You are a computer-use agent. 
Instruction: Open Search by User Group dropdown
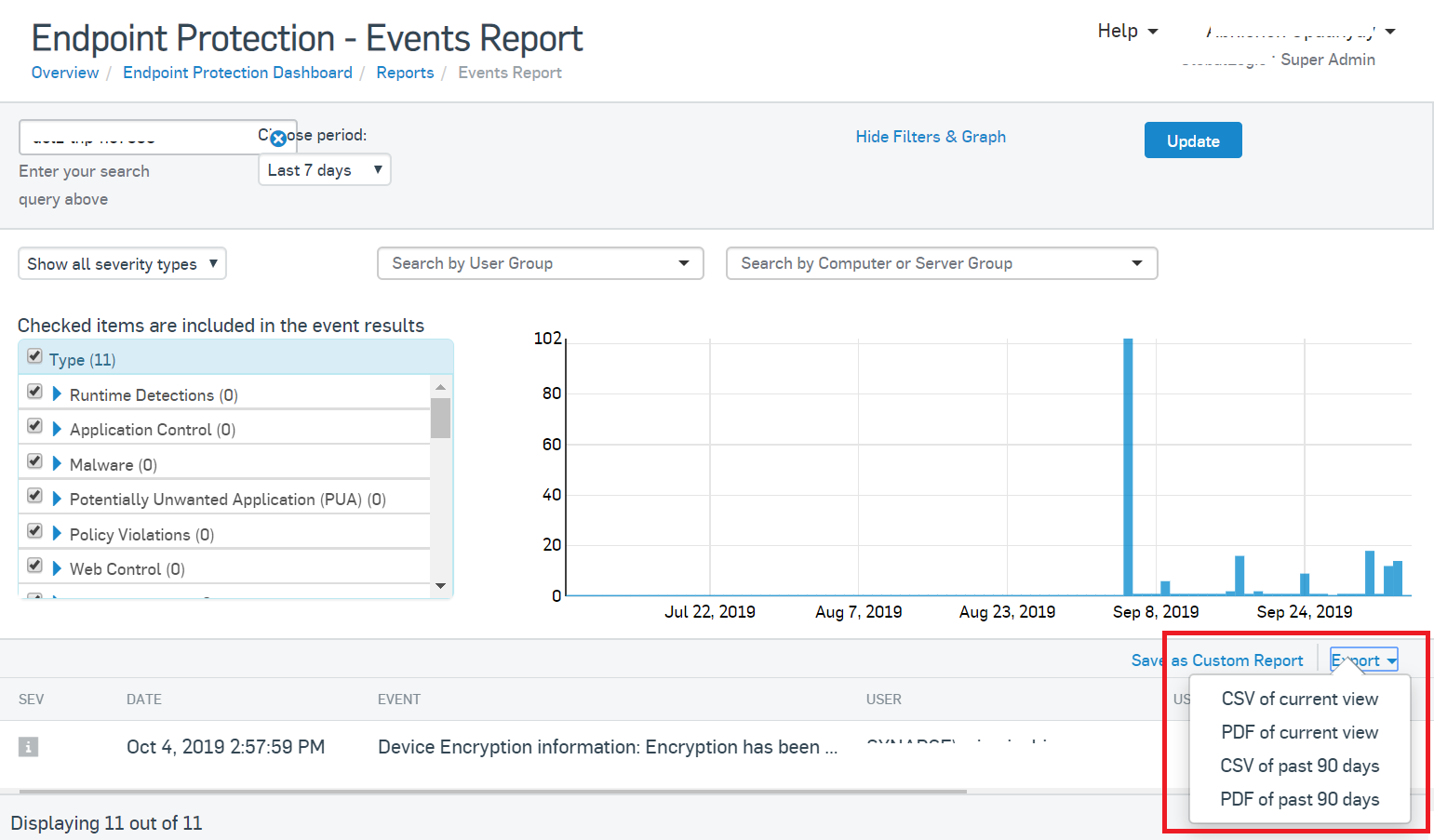[x=540, y=263]
